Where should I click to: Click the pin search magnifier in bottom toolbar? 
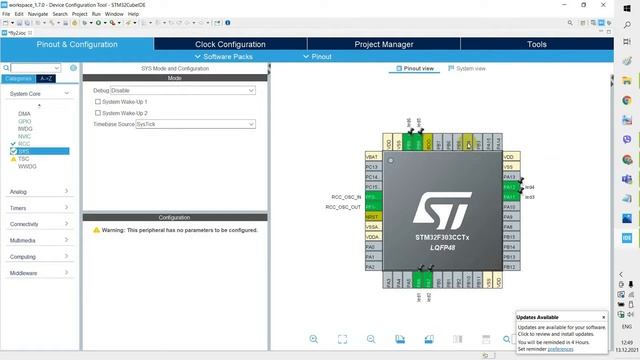pyautogui.click(x=507, y=339)
